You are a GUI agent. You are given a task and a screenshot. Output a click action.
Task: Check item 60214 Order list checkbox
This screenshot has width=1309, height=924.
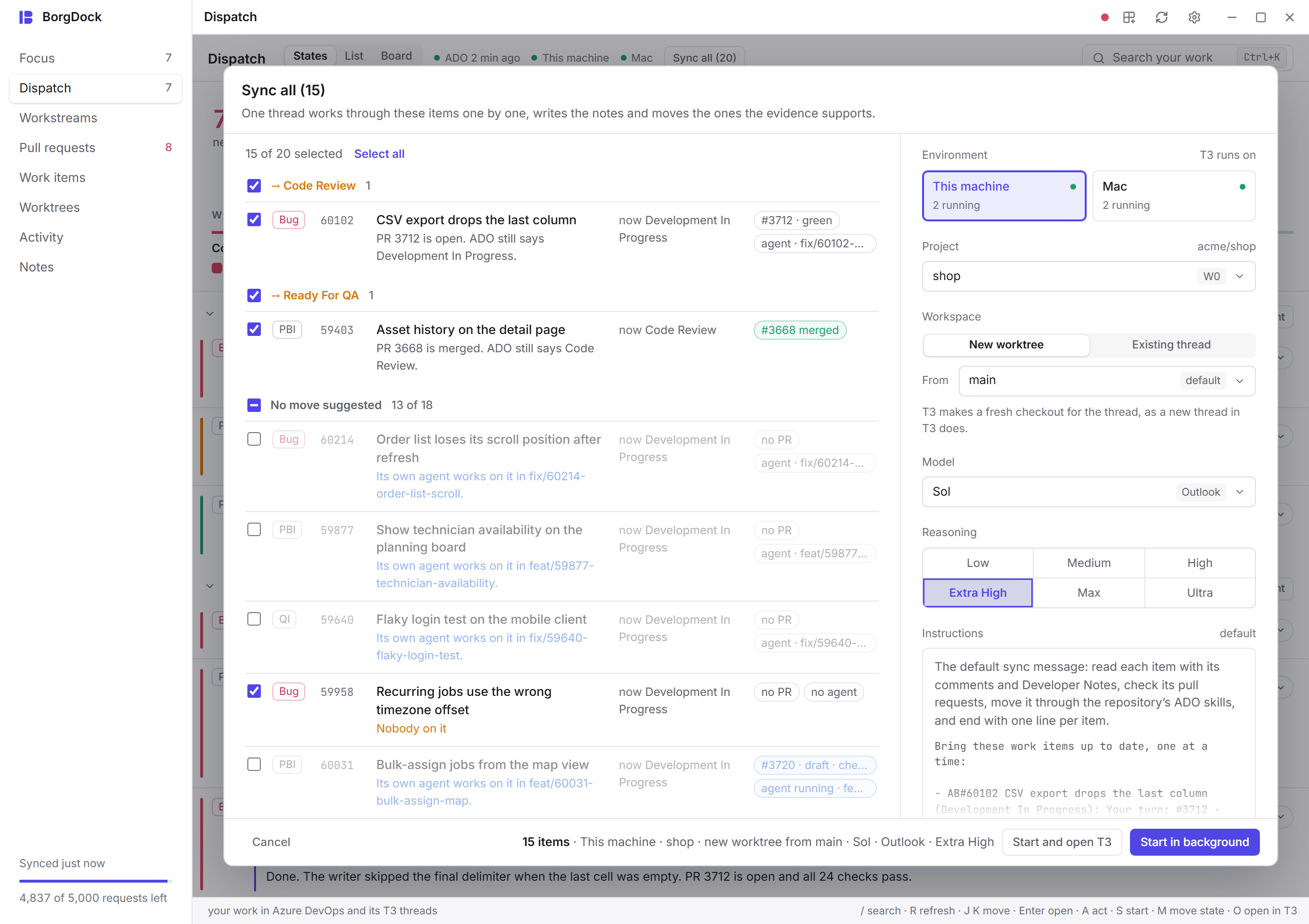(x=254, y=439)
